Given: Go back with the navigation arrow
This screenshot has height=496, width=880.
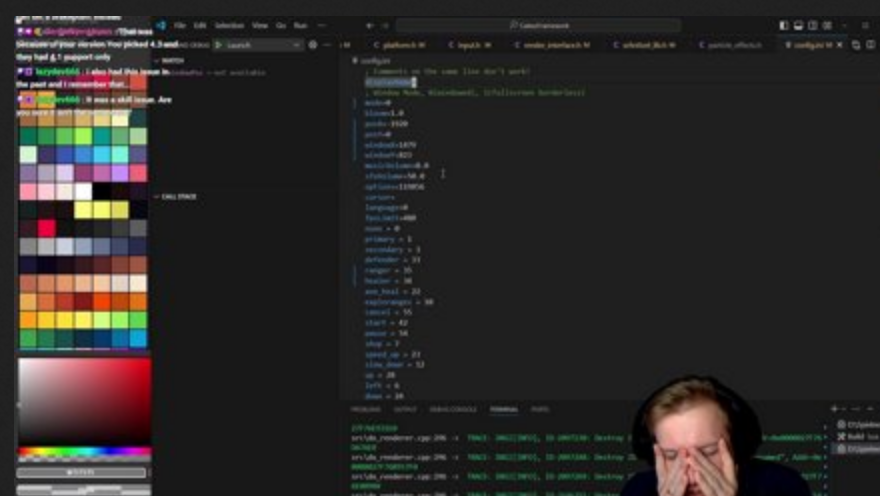Looking at the screenshot, I should tap(370, 25).
